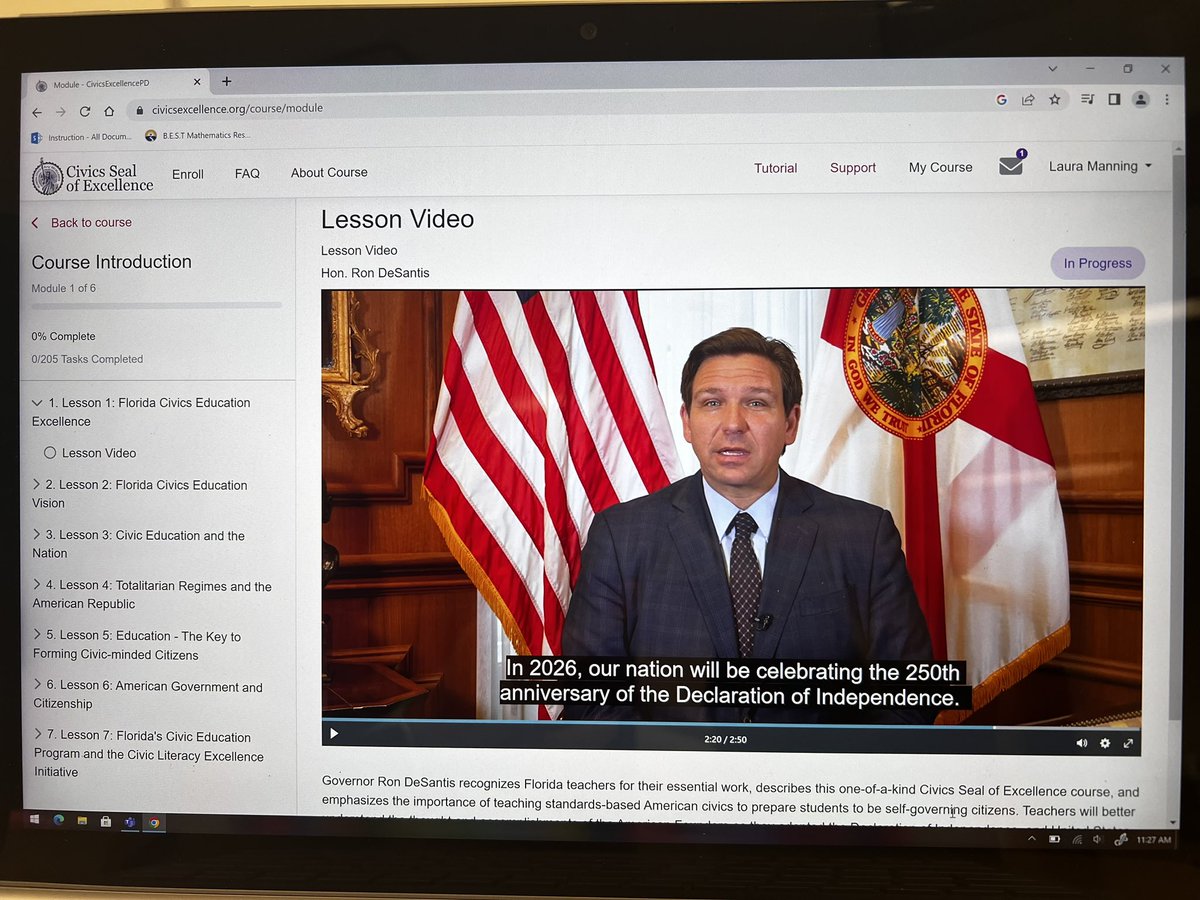Image resolution: width=1200 pixels, height=900 pixels.
Task: Open the Enroll menu item
Action: 188,174
